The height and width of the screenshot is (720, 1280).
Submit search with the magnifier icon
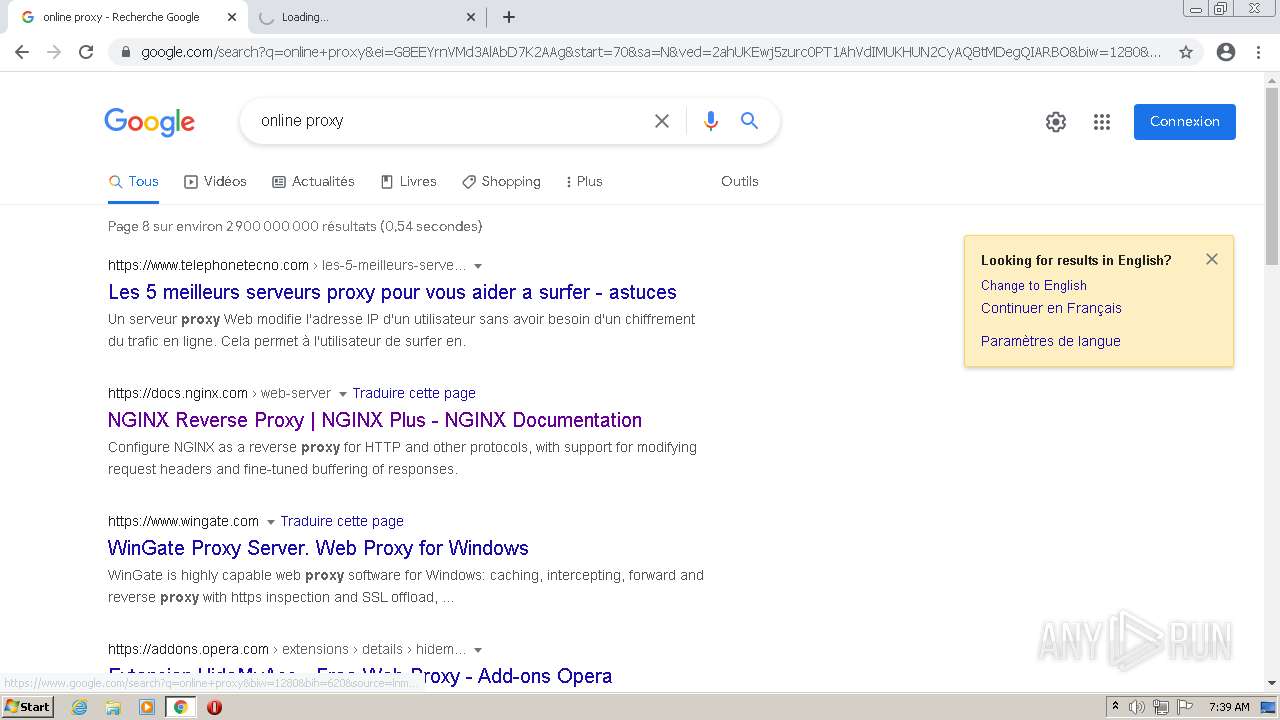point(749,121)
